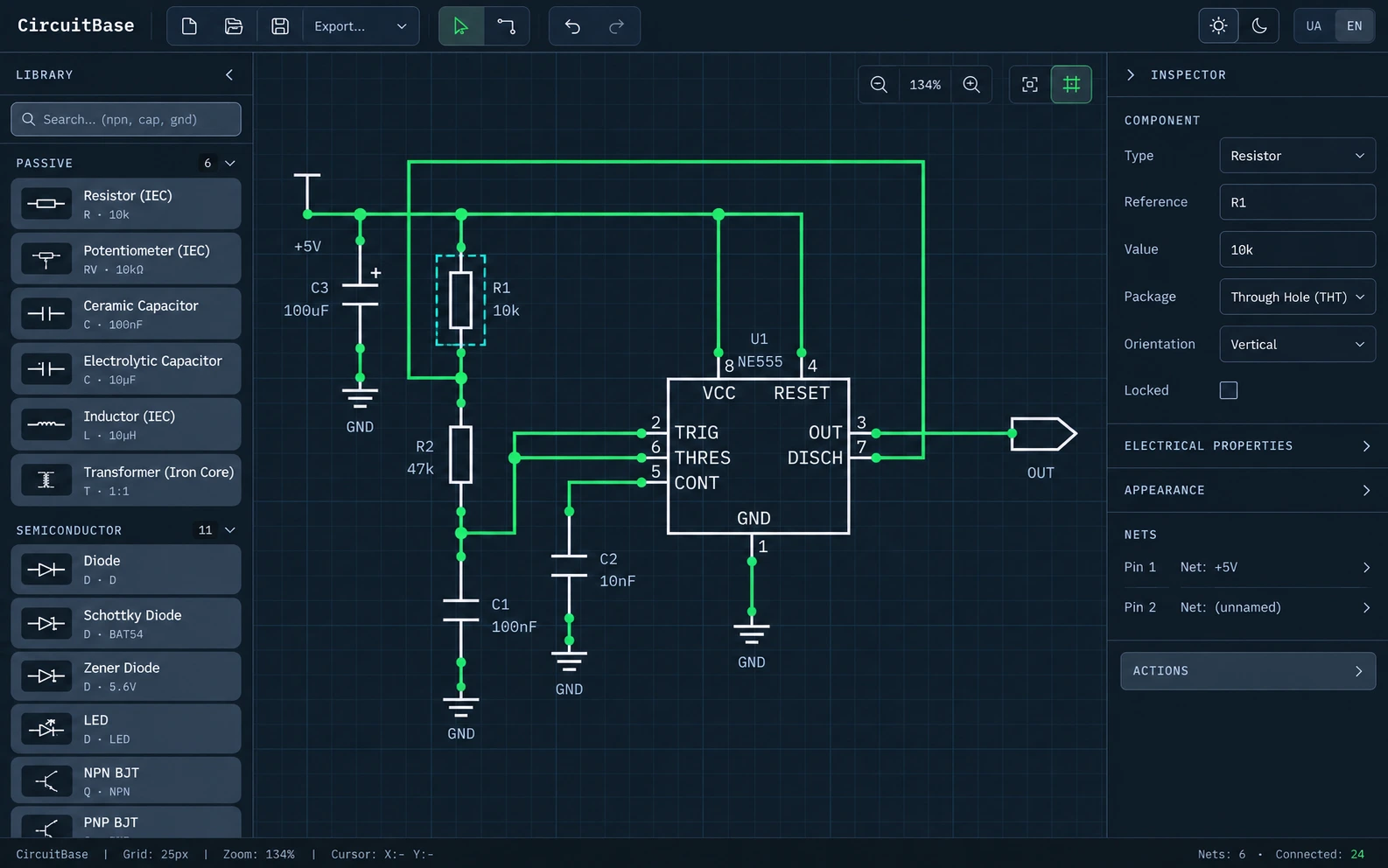Redo the last undone action
Screen dimensions: 1388x868
[x=617, y=26]
